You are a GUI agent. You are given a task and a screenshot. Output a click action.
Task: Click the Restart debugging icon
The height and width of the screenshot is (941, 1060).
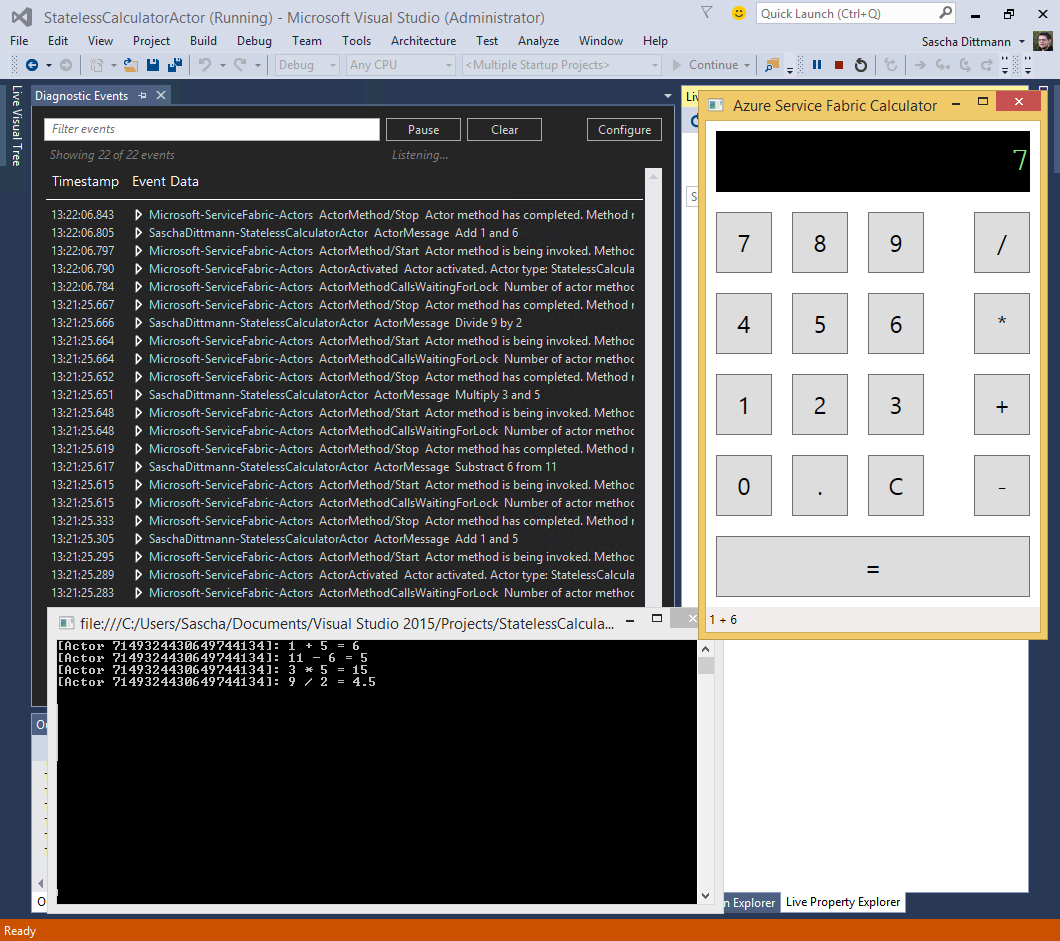[x=861, y=65]
